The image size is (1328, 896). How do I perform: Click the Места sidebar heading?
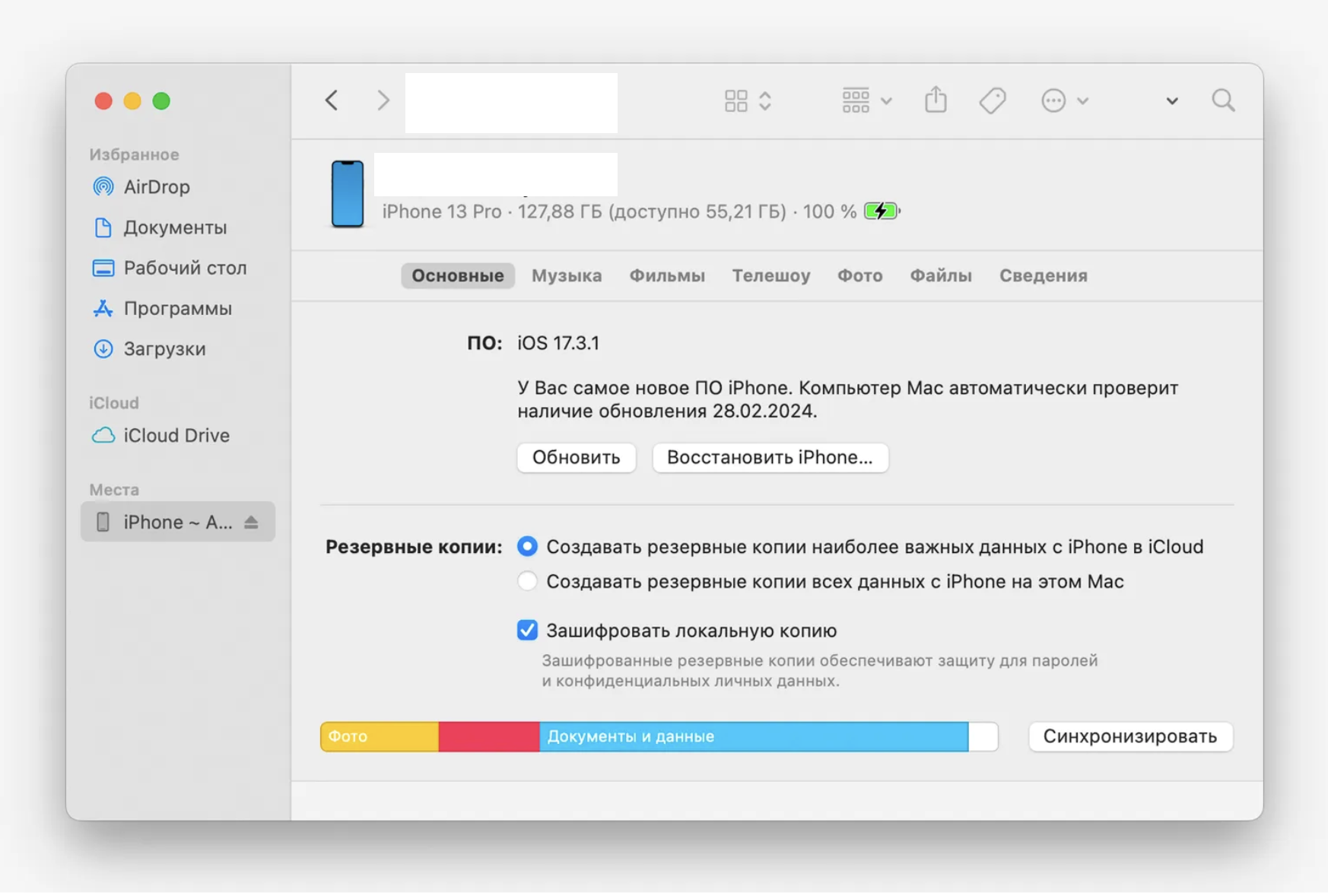(114, 489)
